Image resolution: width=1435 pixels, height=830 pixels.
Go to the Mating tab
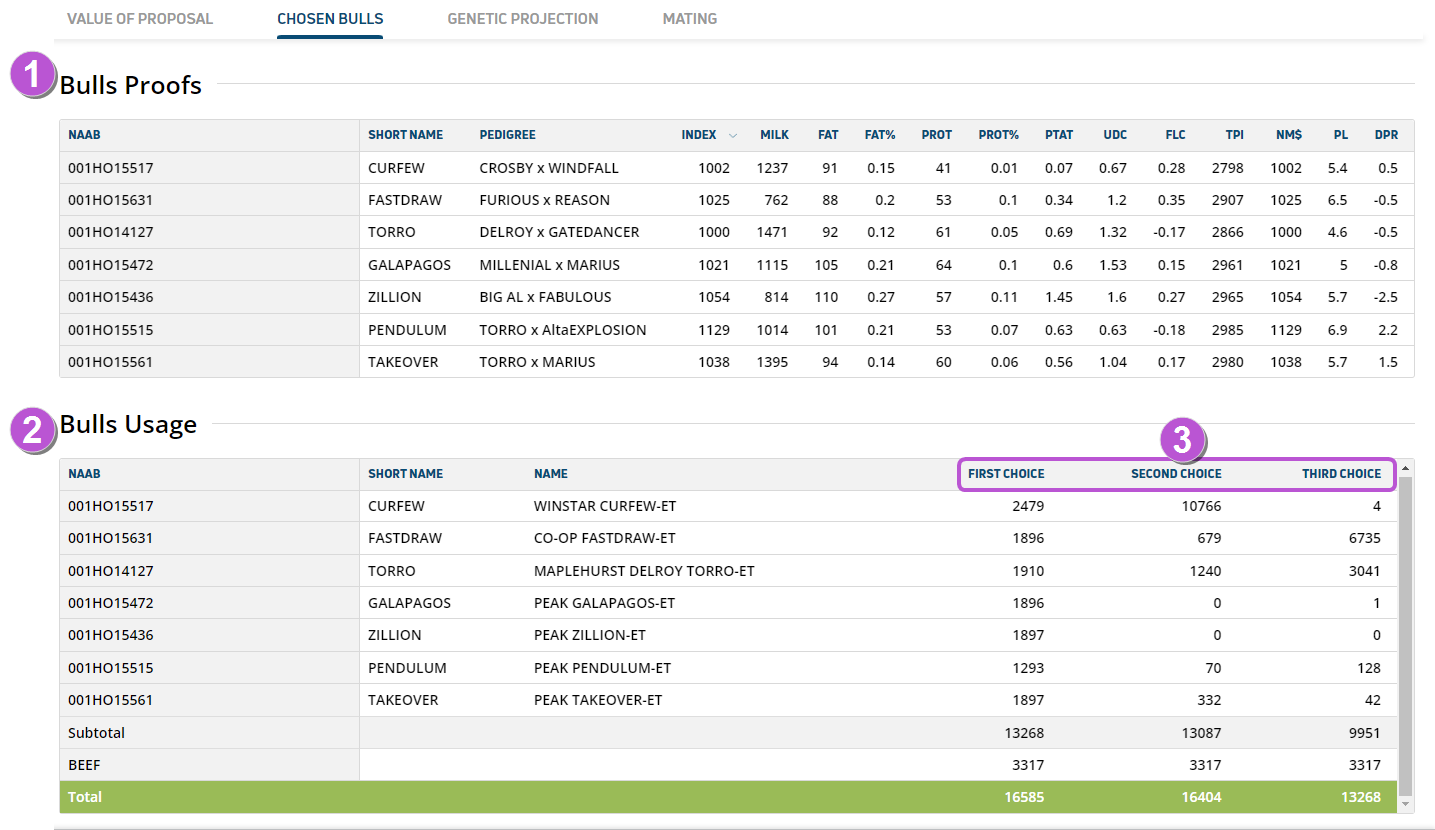689,19
